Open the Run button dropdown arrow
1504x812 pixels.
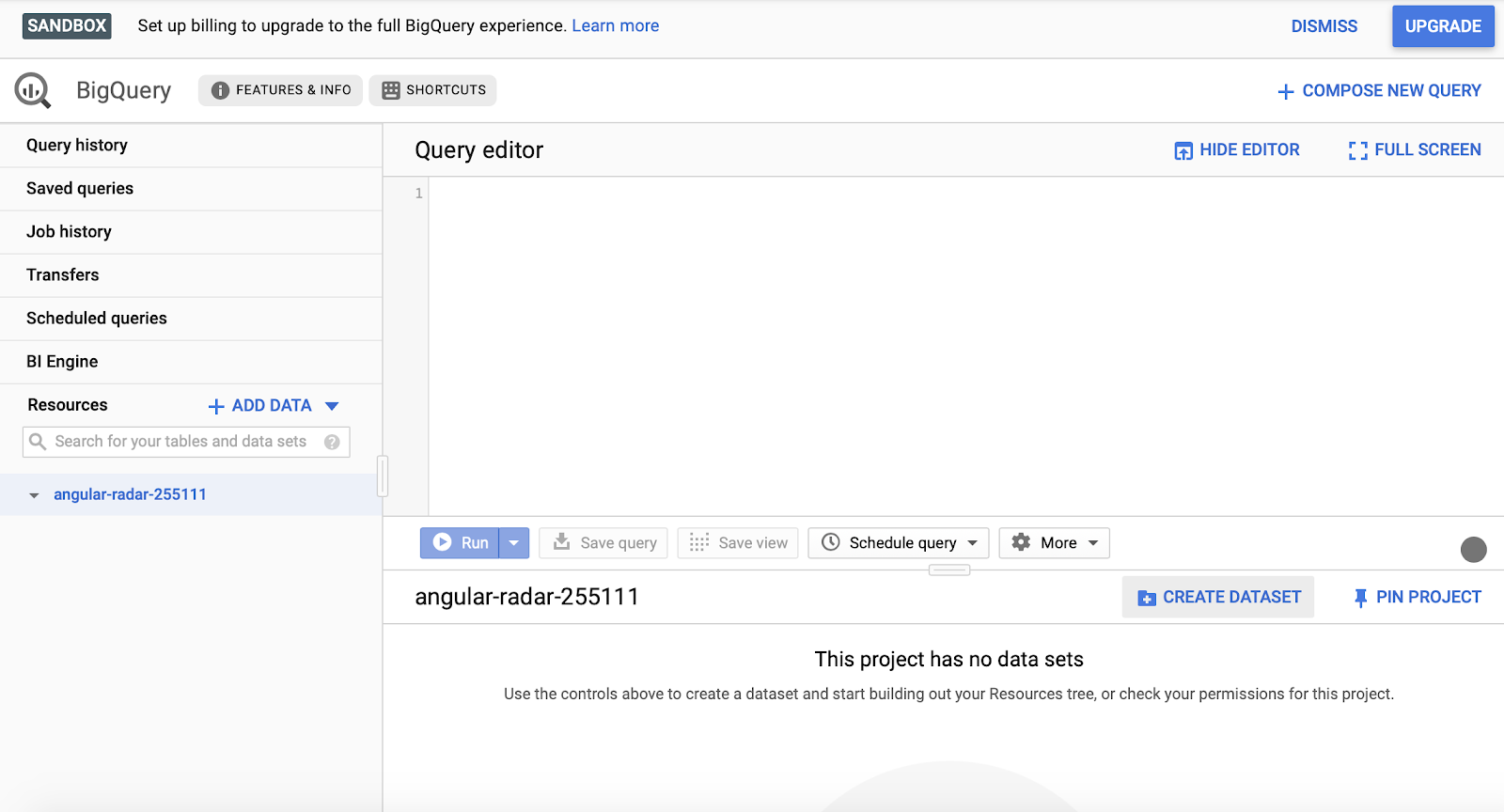(x=514, y=543)
